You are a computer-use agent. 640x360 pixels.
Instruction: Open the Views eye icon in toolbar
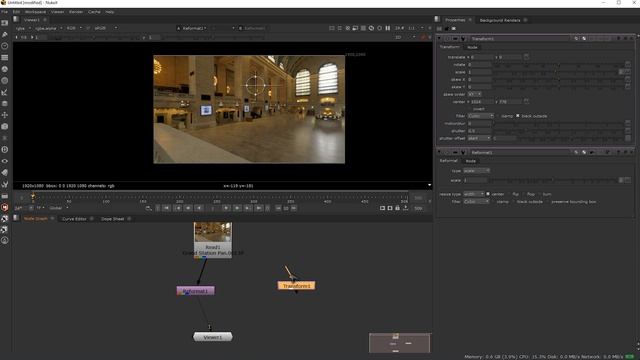click(4, 161)
